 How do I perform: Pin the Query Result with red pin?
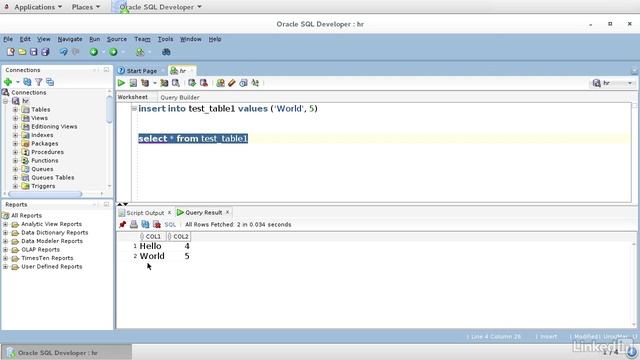point(122,224)
